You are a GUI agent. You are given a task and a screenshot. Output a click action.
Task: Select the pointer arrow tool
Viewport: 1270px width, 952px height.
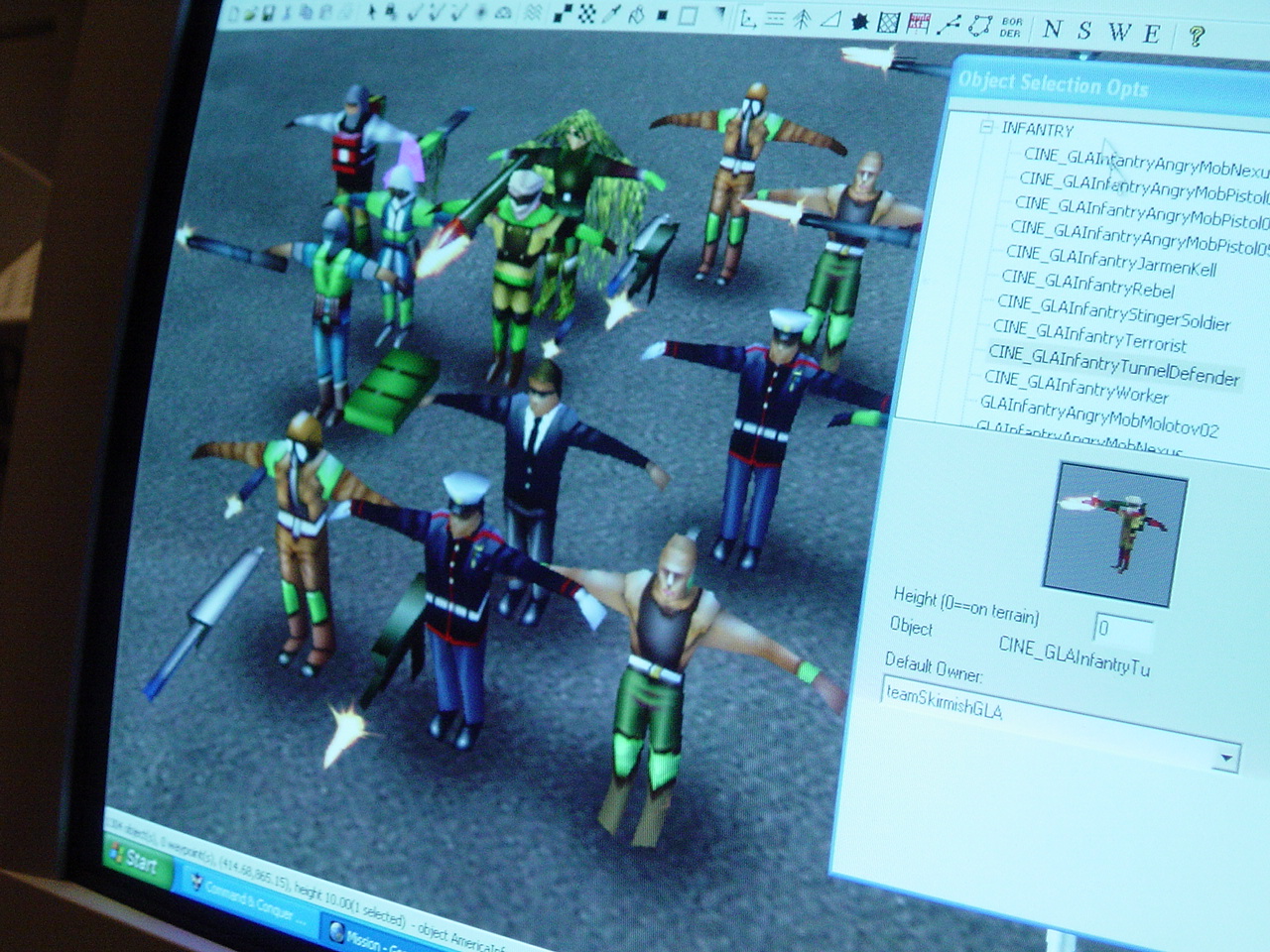click(x=373, y=13)
